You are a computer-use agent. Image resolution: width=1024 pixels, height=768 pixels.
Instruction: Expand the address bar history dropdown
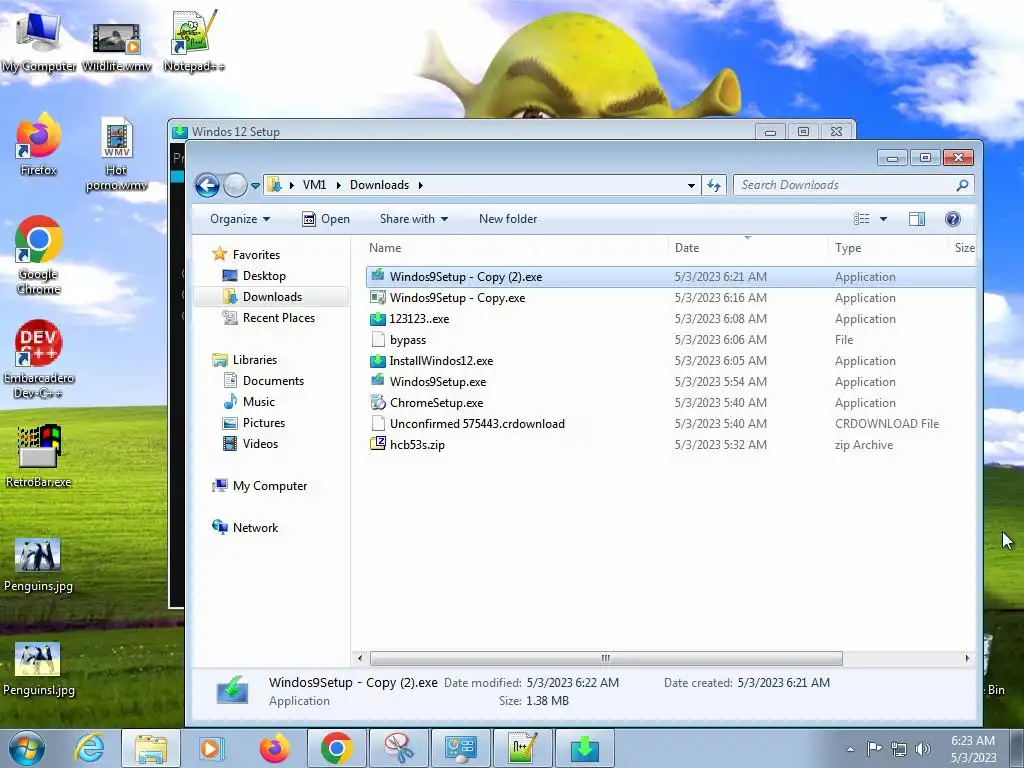691,185
